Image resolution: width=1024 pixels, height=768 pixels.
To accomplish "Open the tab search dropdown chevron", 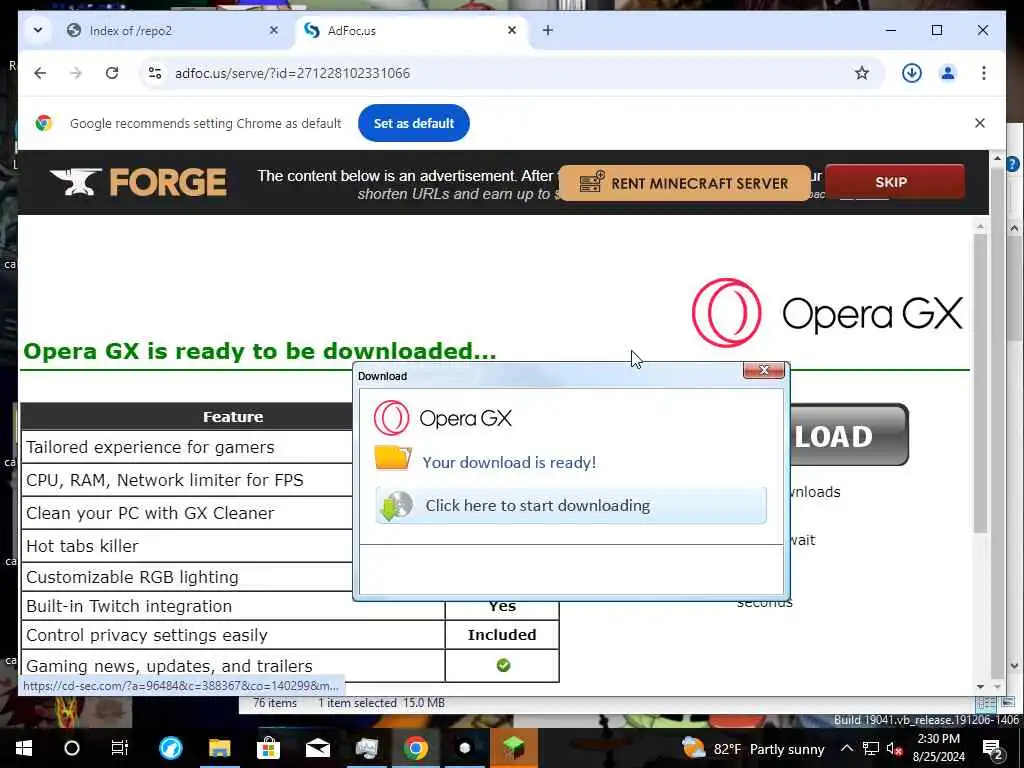I will click(x=37, y=31).
